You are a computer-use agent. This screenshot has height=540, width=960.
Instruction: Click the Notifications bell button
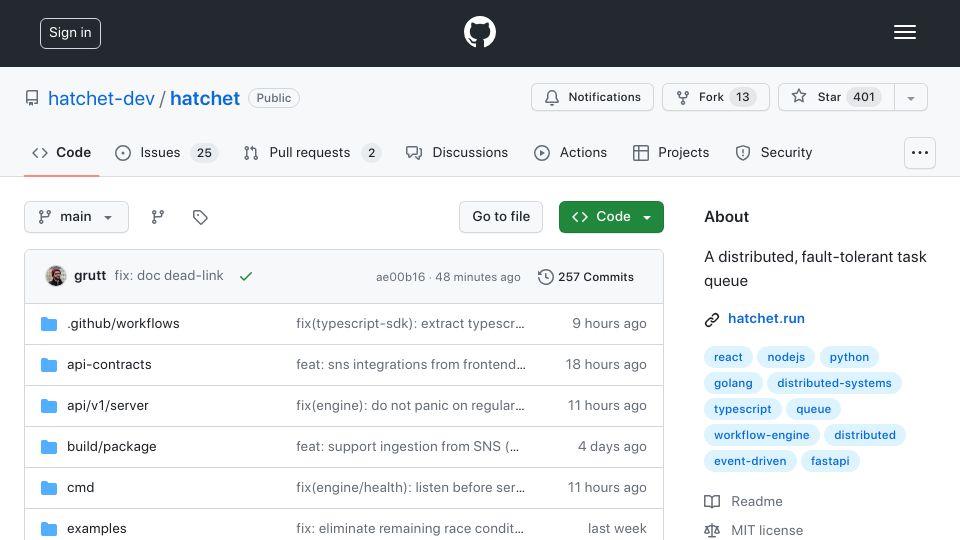(592, 97)
